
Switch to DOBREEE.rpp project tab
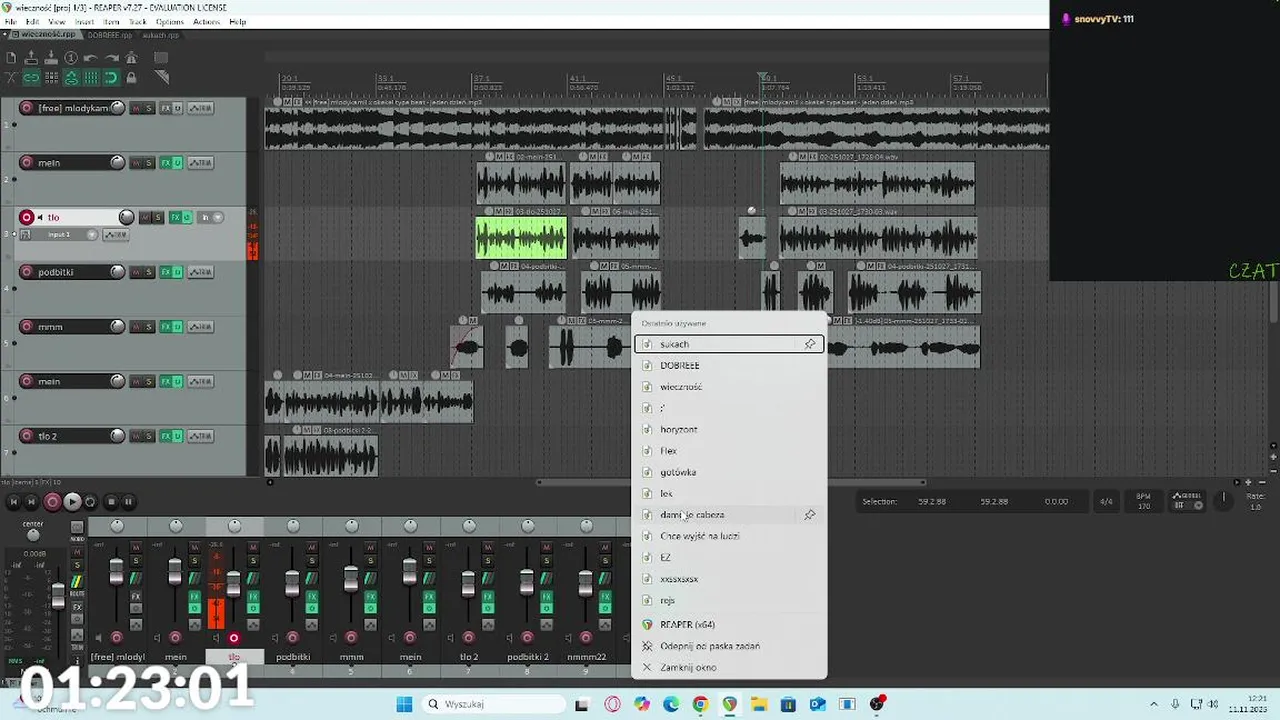point(109,34)
